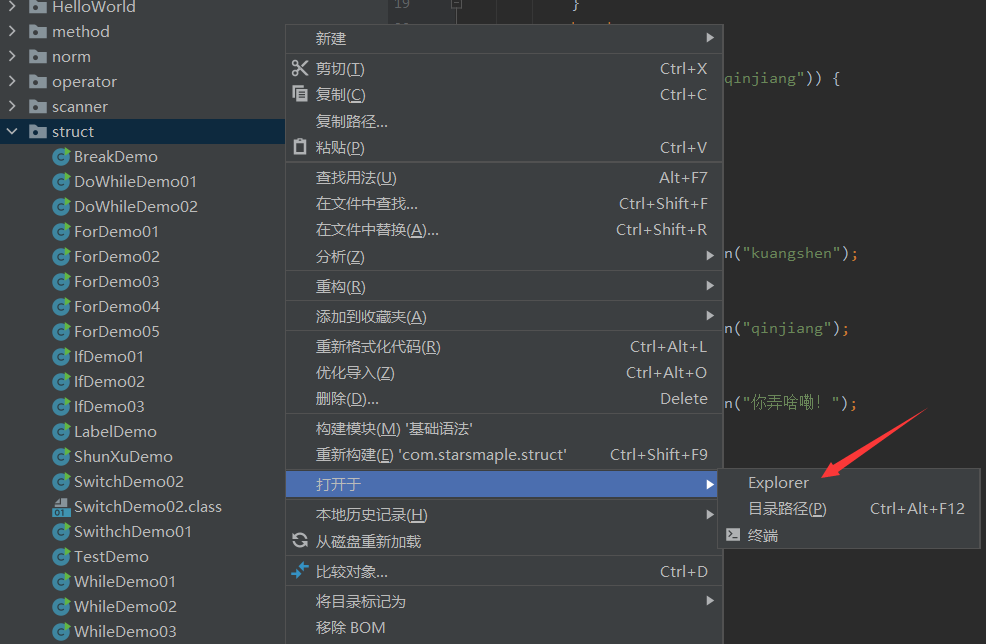
Task: Click the class icon of TestDemo
Action: click(x=61, y=557)
